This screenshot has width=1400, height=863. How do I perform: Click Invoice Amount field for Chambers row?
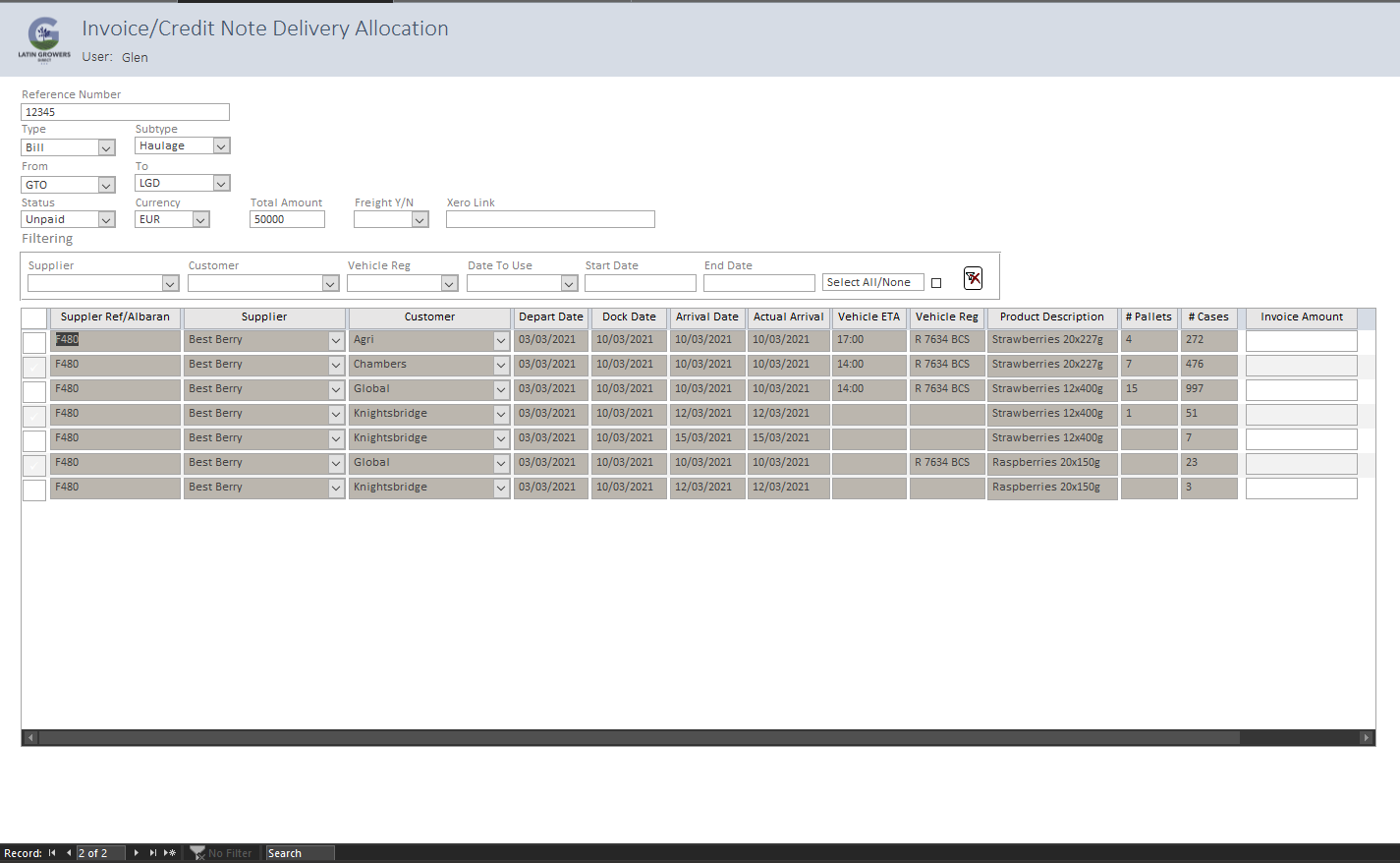click(x=1301, y=366)
